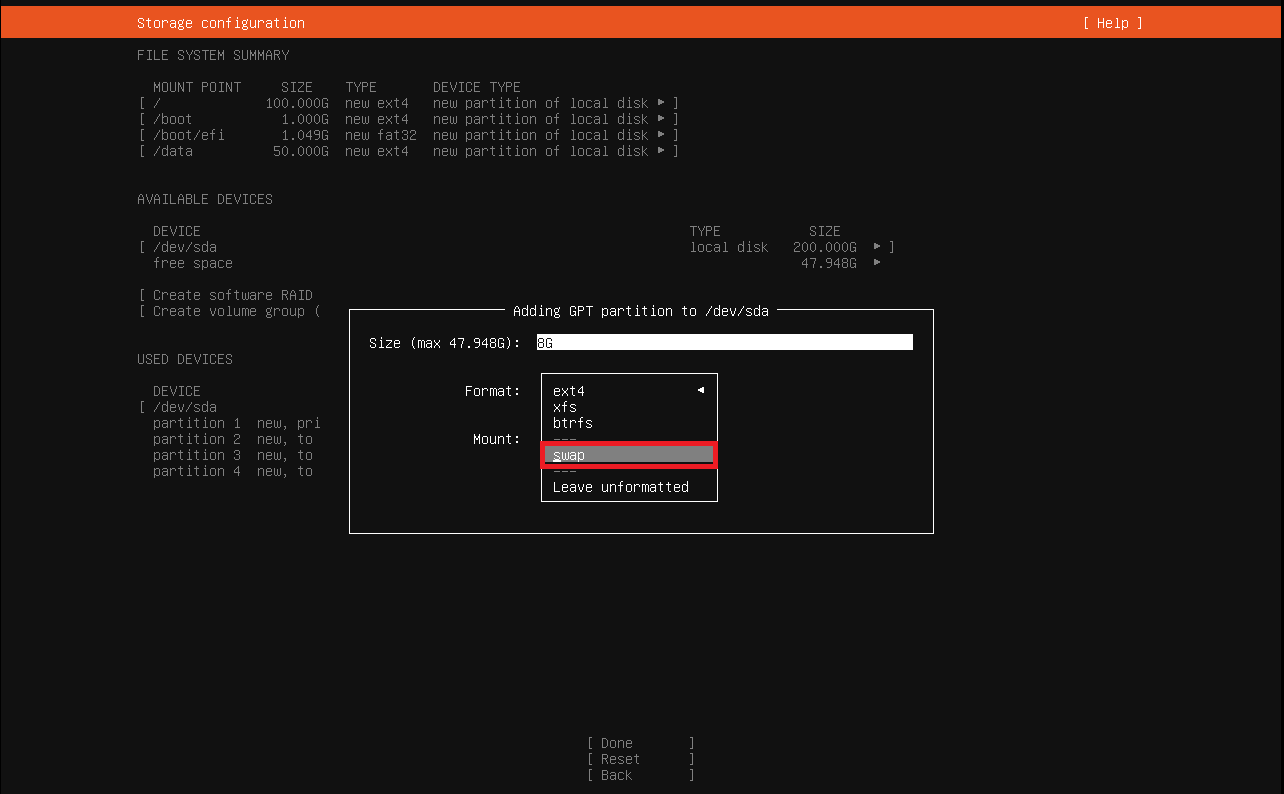Select the /data 50.000G summary row
The height and width of the screenshot is (794, 1284).
point(409,151)
